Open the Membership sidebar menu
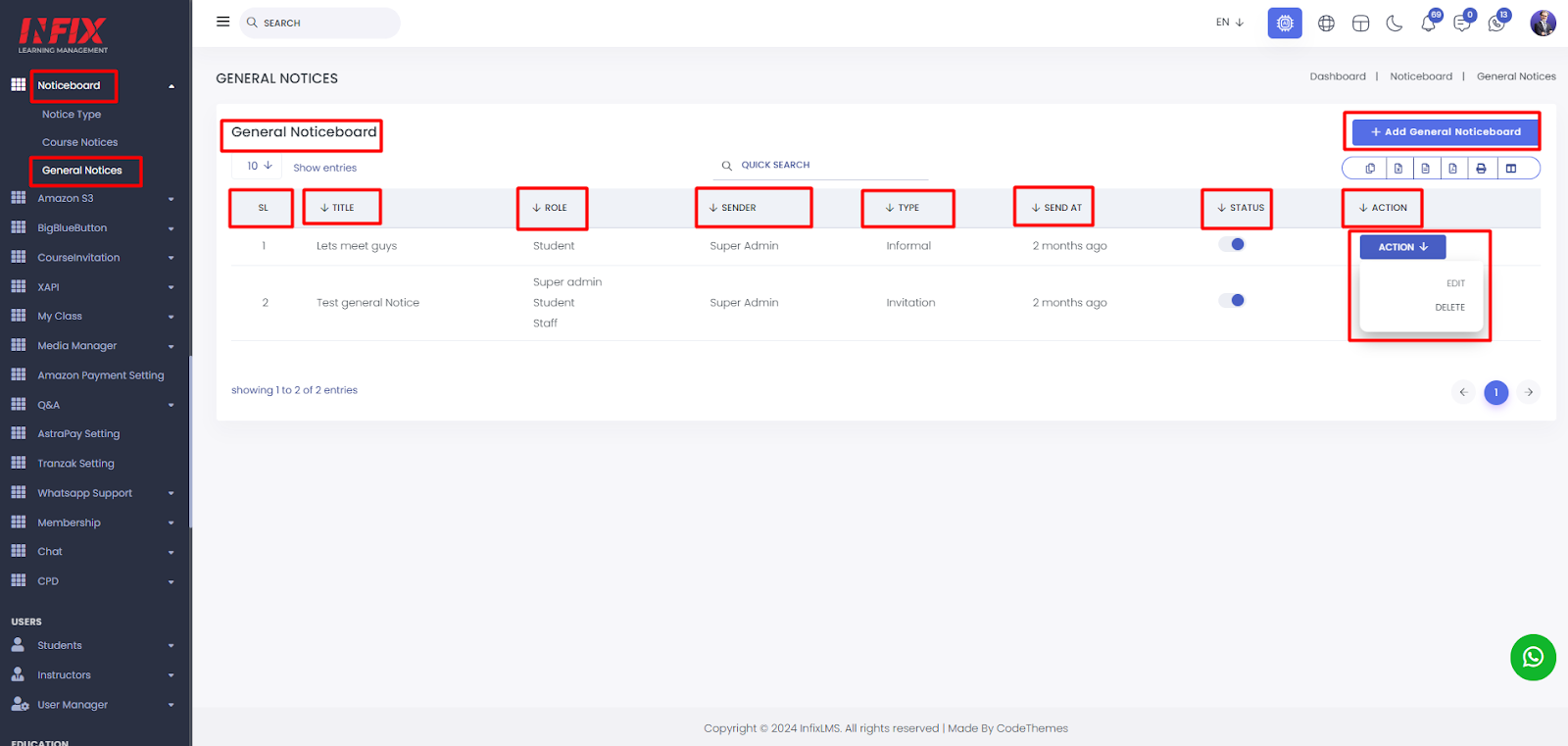 click(95, 522)
